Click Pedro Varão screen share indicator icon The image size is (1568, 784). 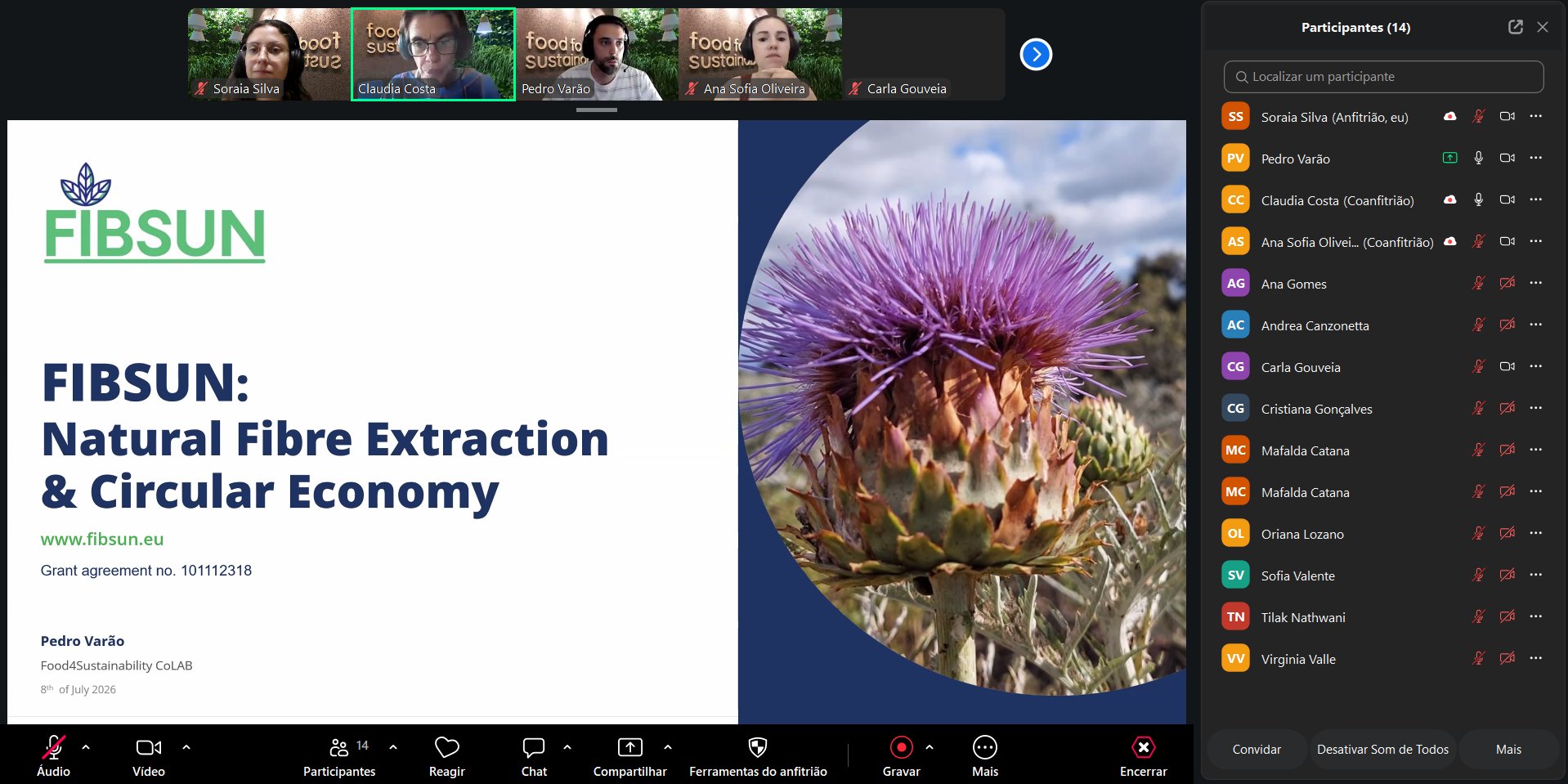[x=1449, y=159]
